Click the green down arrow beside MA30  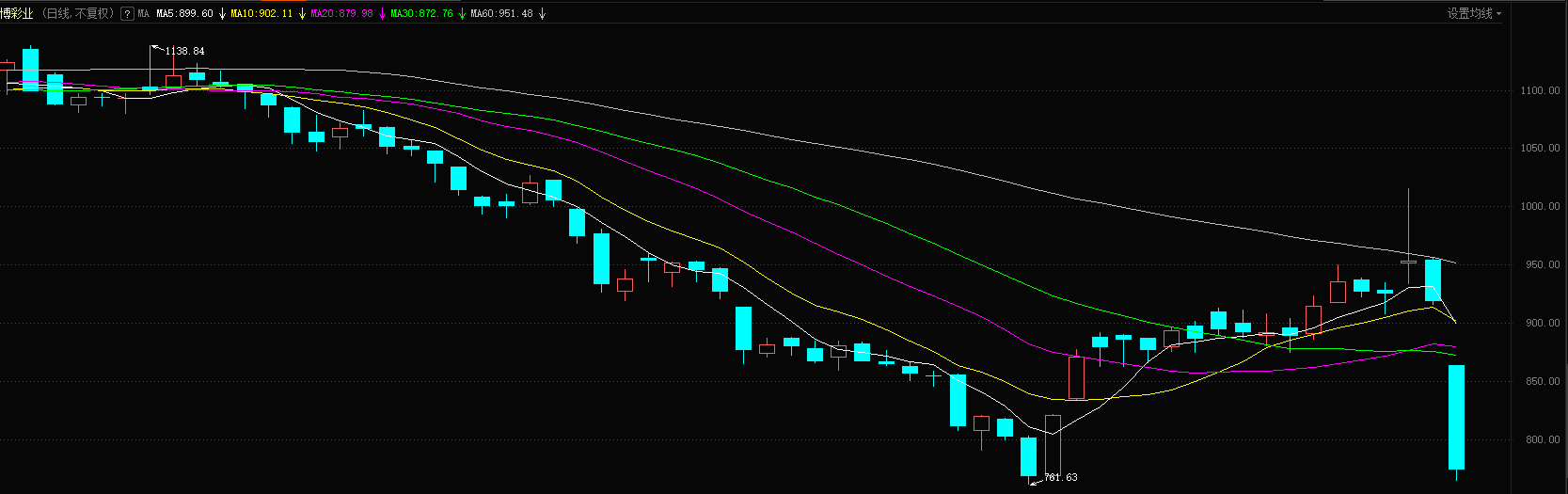[462, 14]
